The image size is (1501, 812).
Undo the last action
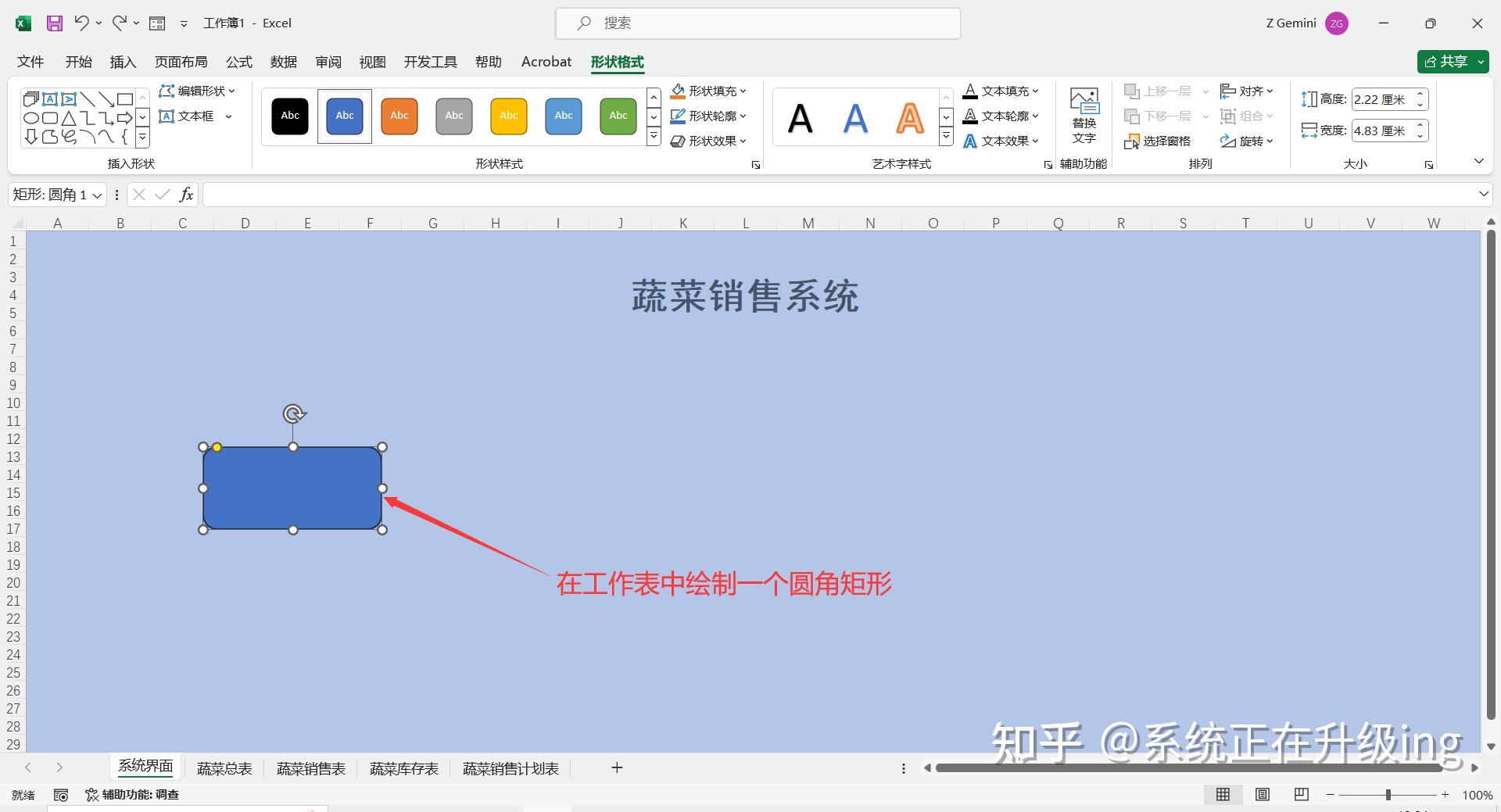(81, 23)
